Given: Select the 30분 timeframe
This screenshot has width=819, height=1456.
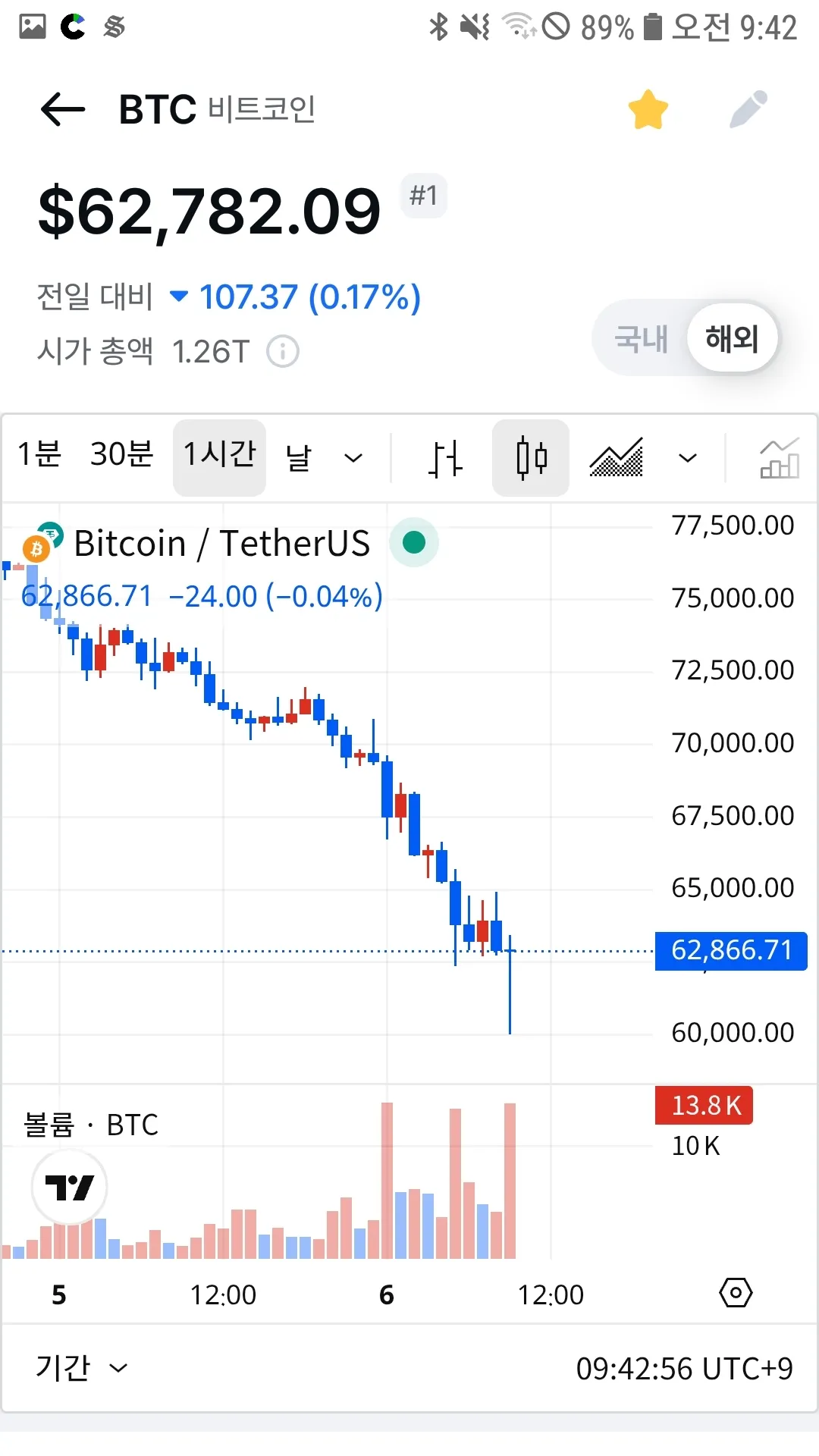Looking at the screenshot, I should click(122, 455).
